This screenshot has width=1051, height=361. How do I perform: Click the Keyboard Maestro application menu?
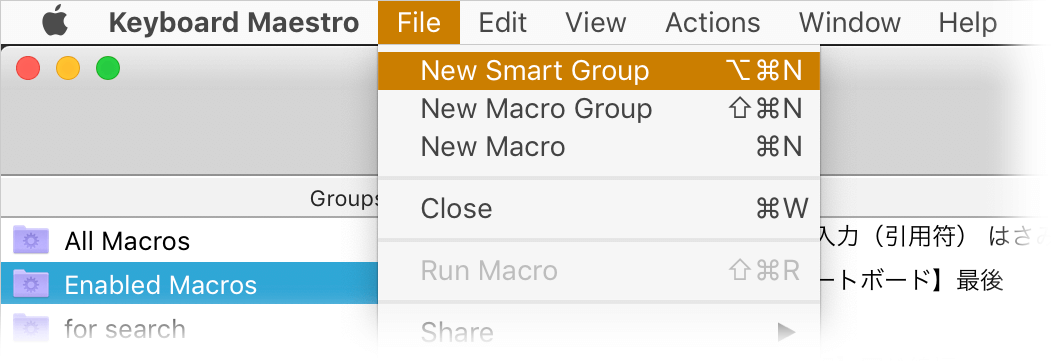tap(233, 23)
